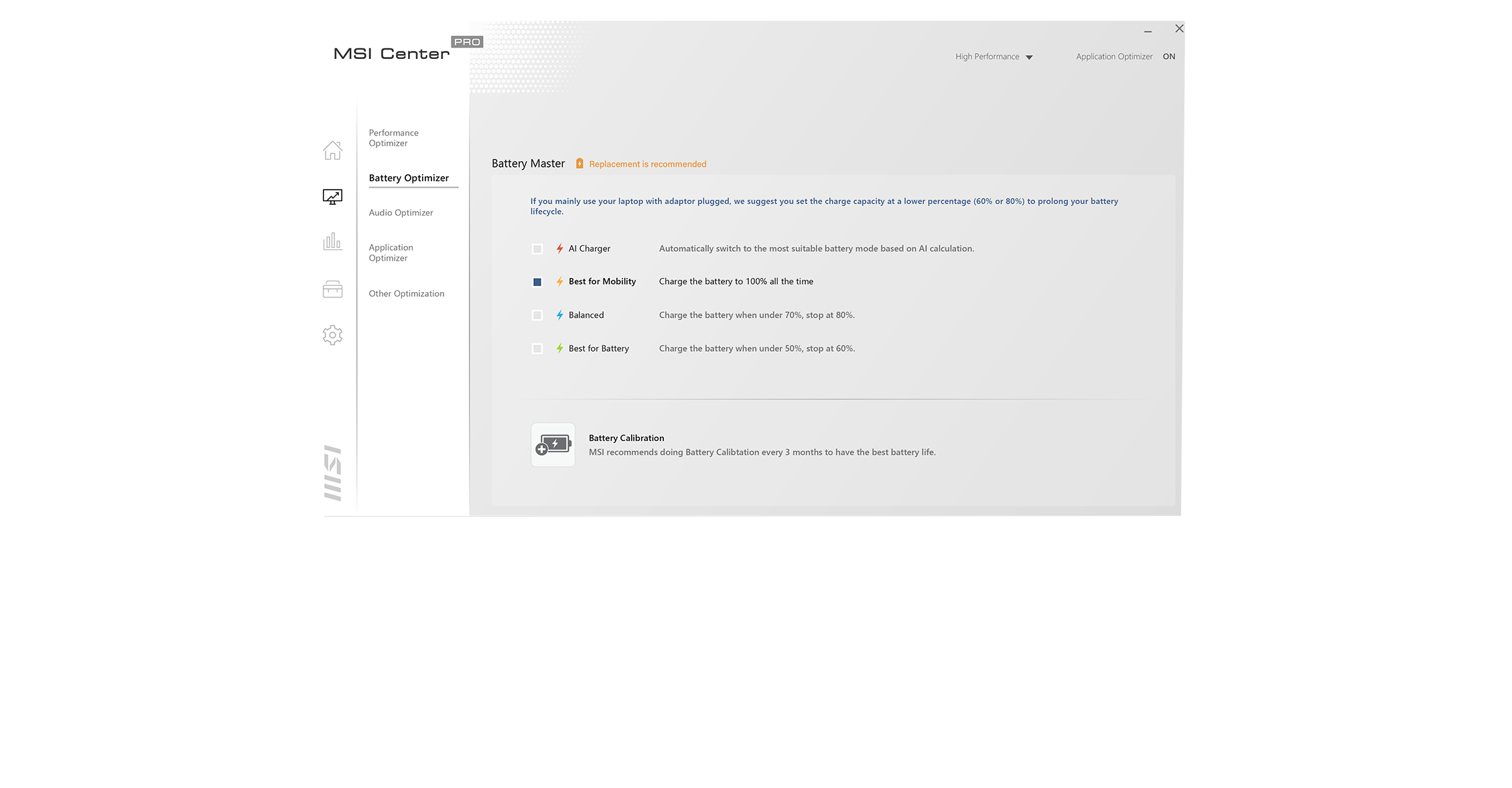1512x788 pixels.
Task: Click the Features monitor sidebar icon
Action: tap(332, 196)
